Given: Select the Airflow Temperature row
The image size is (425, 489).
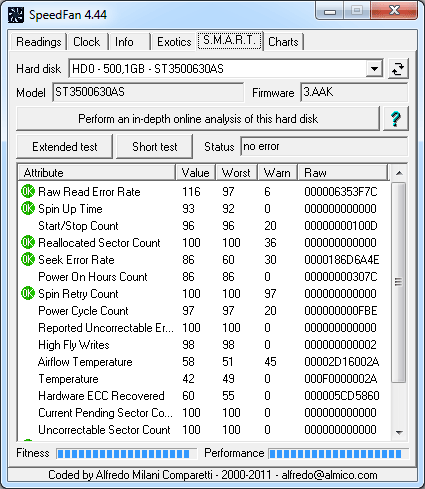Looking at the screenshot, I should coord(204,362).
